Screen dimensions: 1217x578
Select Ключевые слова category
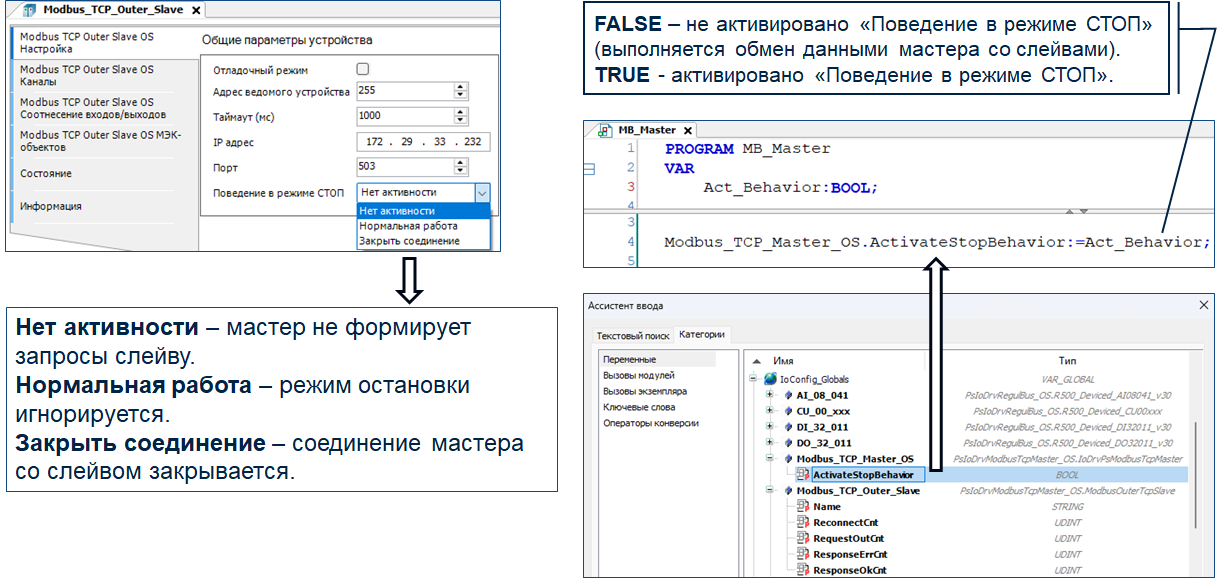click(639, 407)
